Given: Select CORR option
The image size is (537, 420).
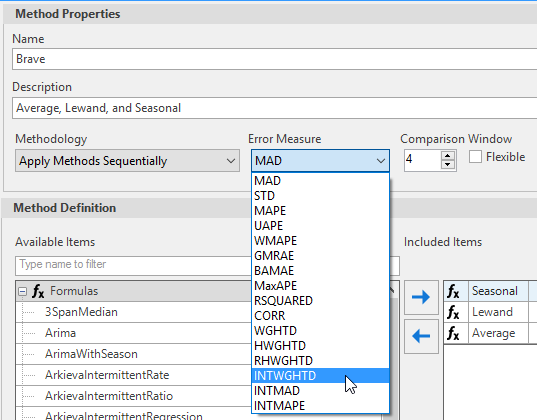Looking at the screenshot, I should (320, 316).
